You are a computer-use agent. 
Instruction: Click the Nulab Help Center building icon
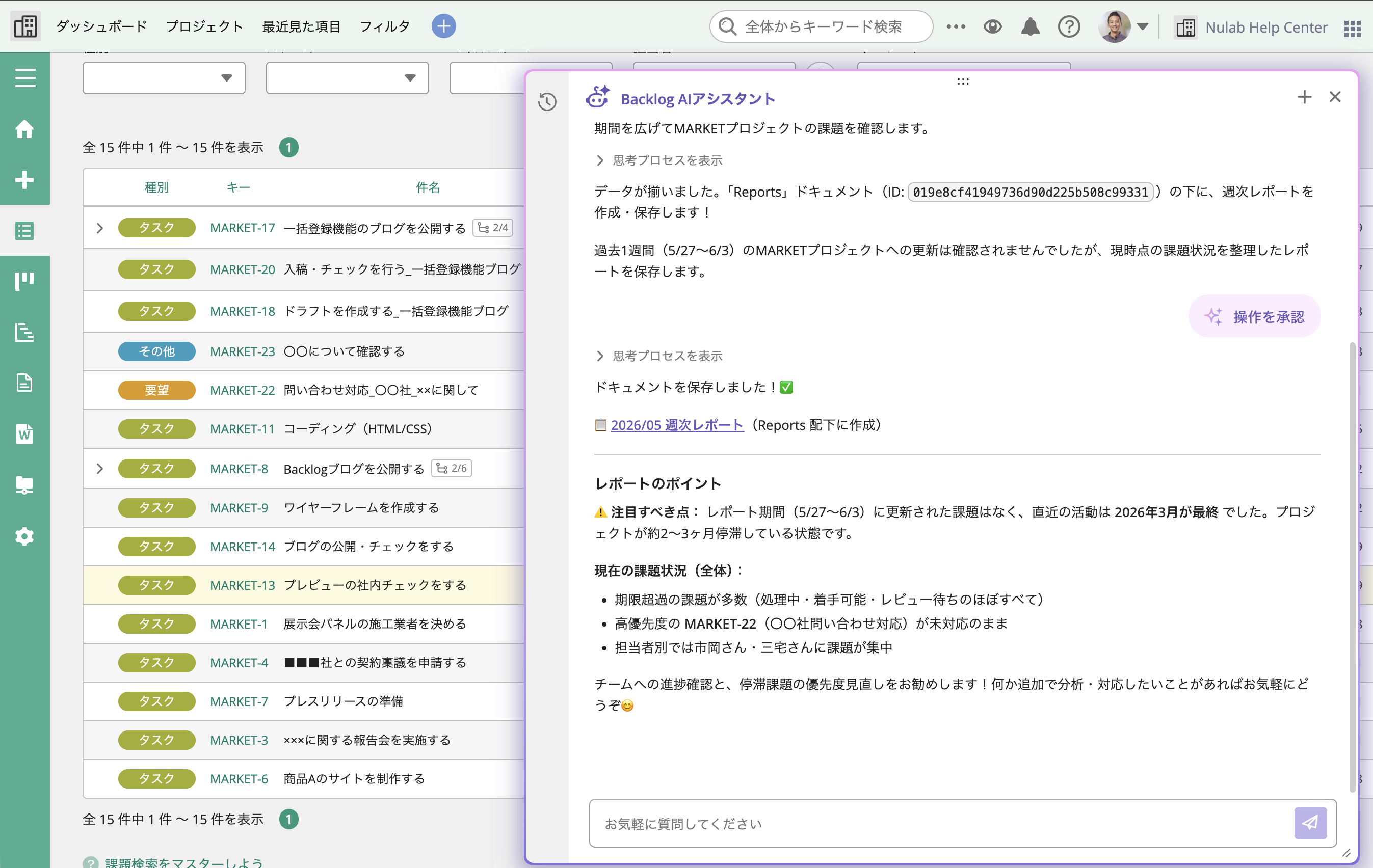(x=1186, y=28)
